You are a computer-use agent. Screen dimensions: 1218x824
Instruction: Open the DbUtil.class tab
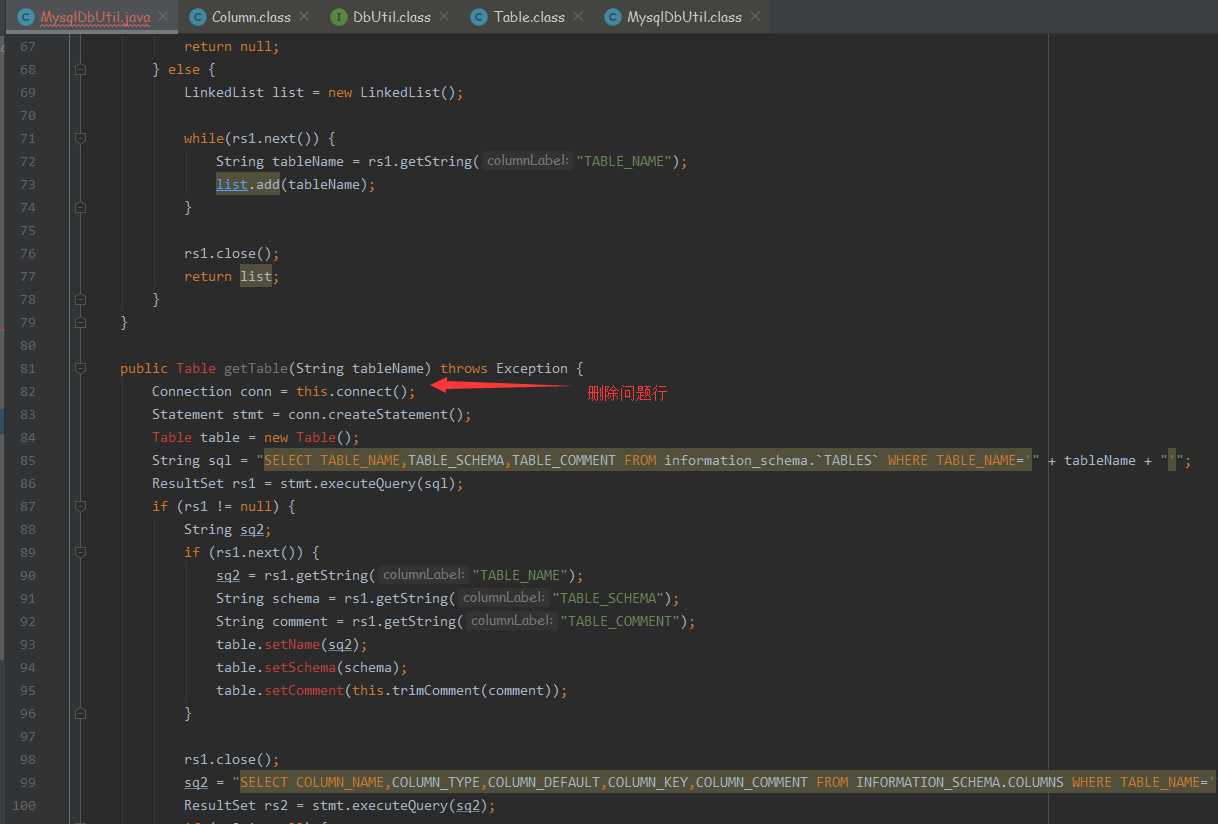(392, 16)
